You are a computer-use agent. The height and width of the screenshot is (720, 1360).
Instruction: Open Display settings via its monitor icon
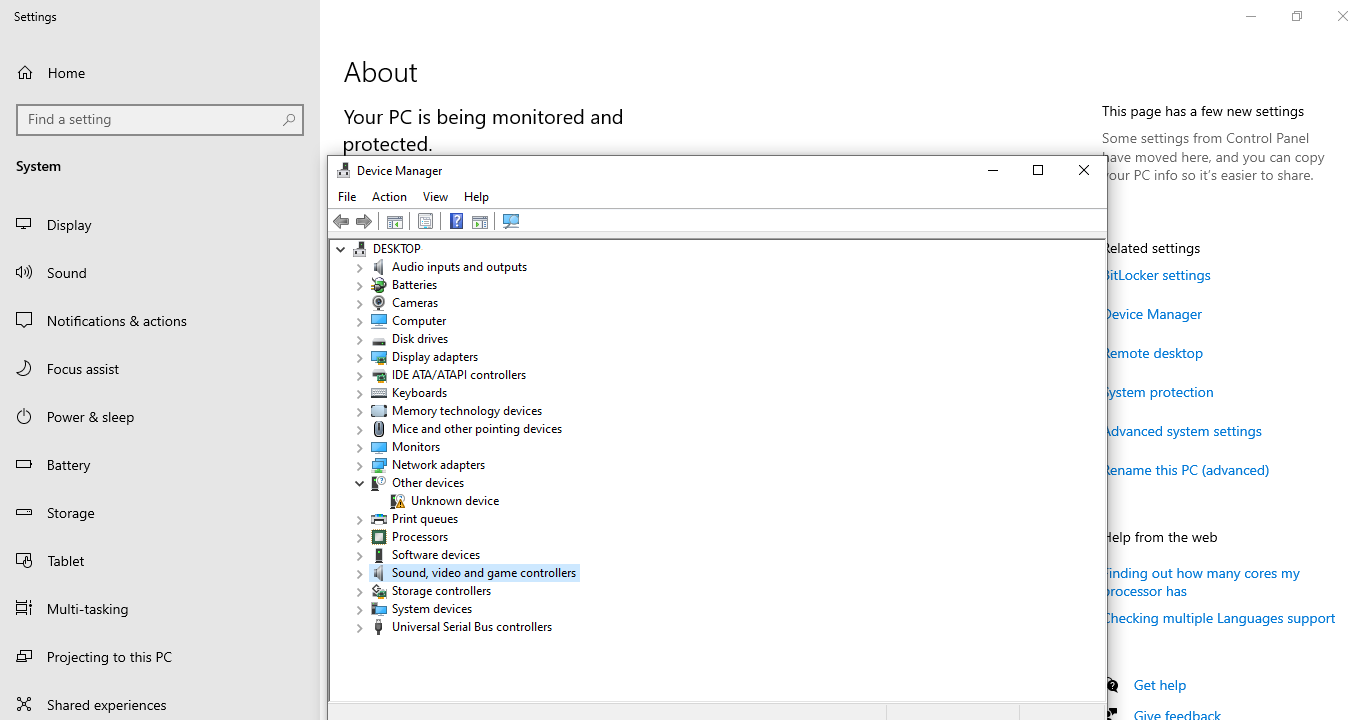click(24, 225)
